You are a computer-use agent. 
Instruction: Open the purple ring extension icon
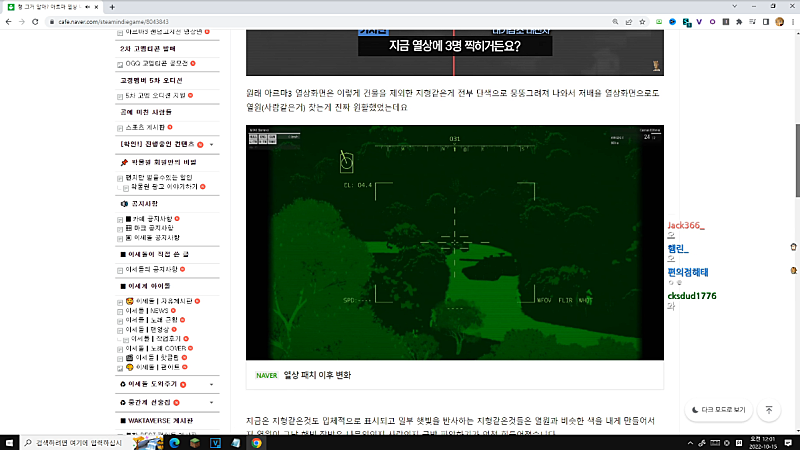[x=712, y=22]
